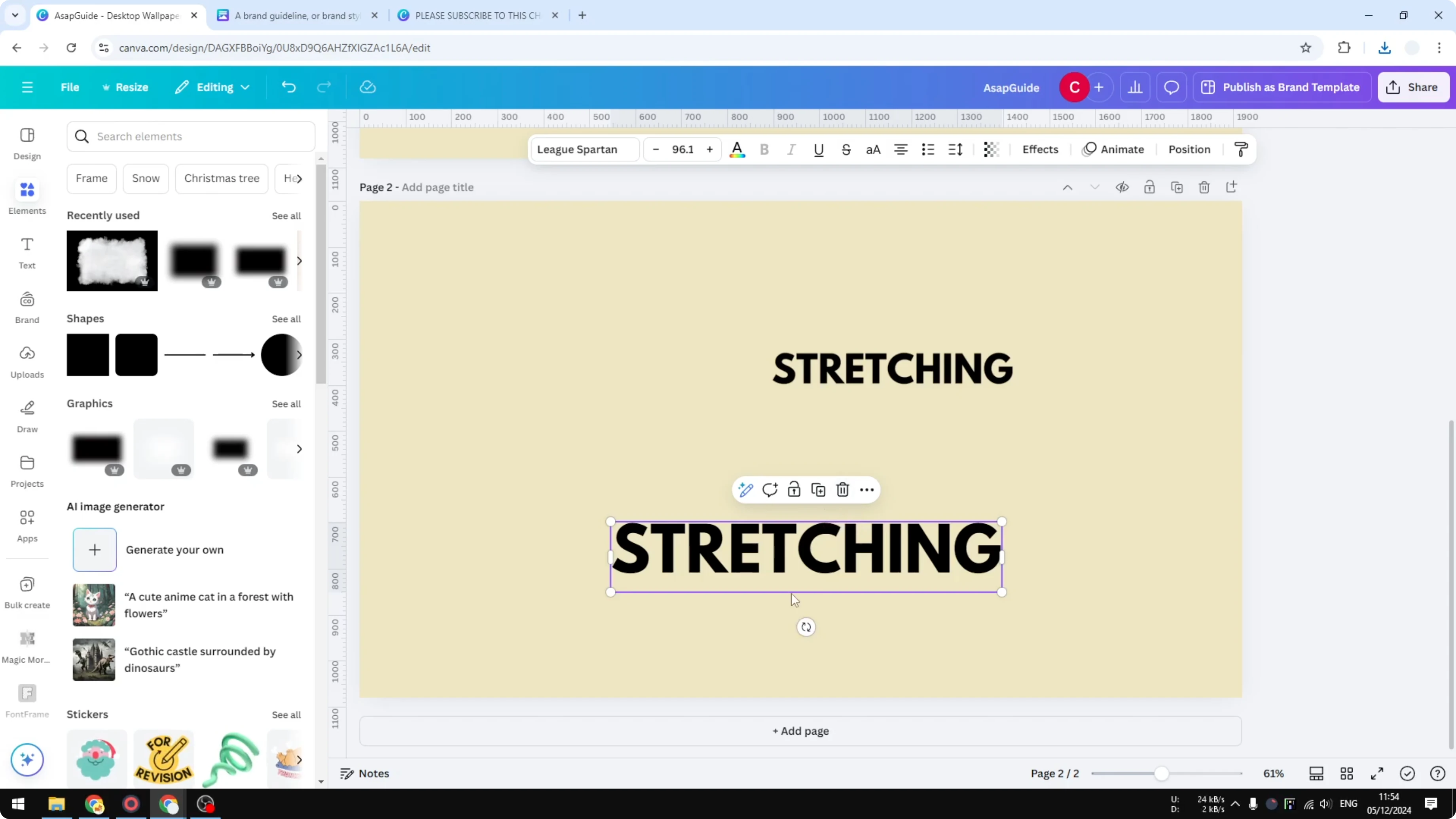
Task: Toggle bold formatting
Action: click(x=764, y=149)
